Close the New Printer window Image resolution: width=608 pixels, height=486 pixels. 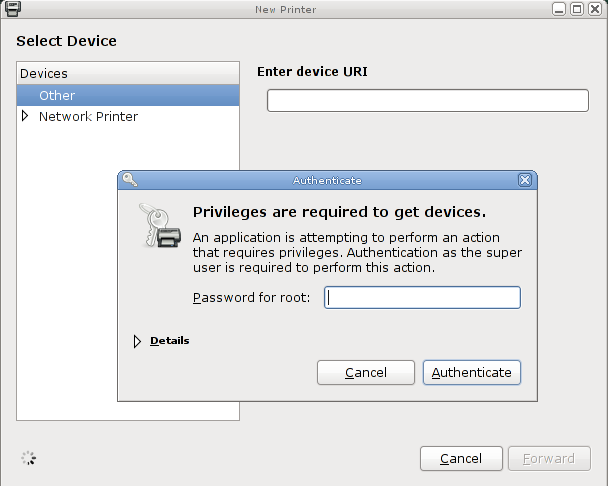click(x=595, y=9)
